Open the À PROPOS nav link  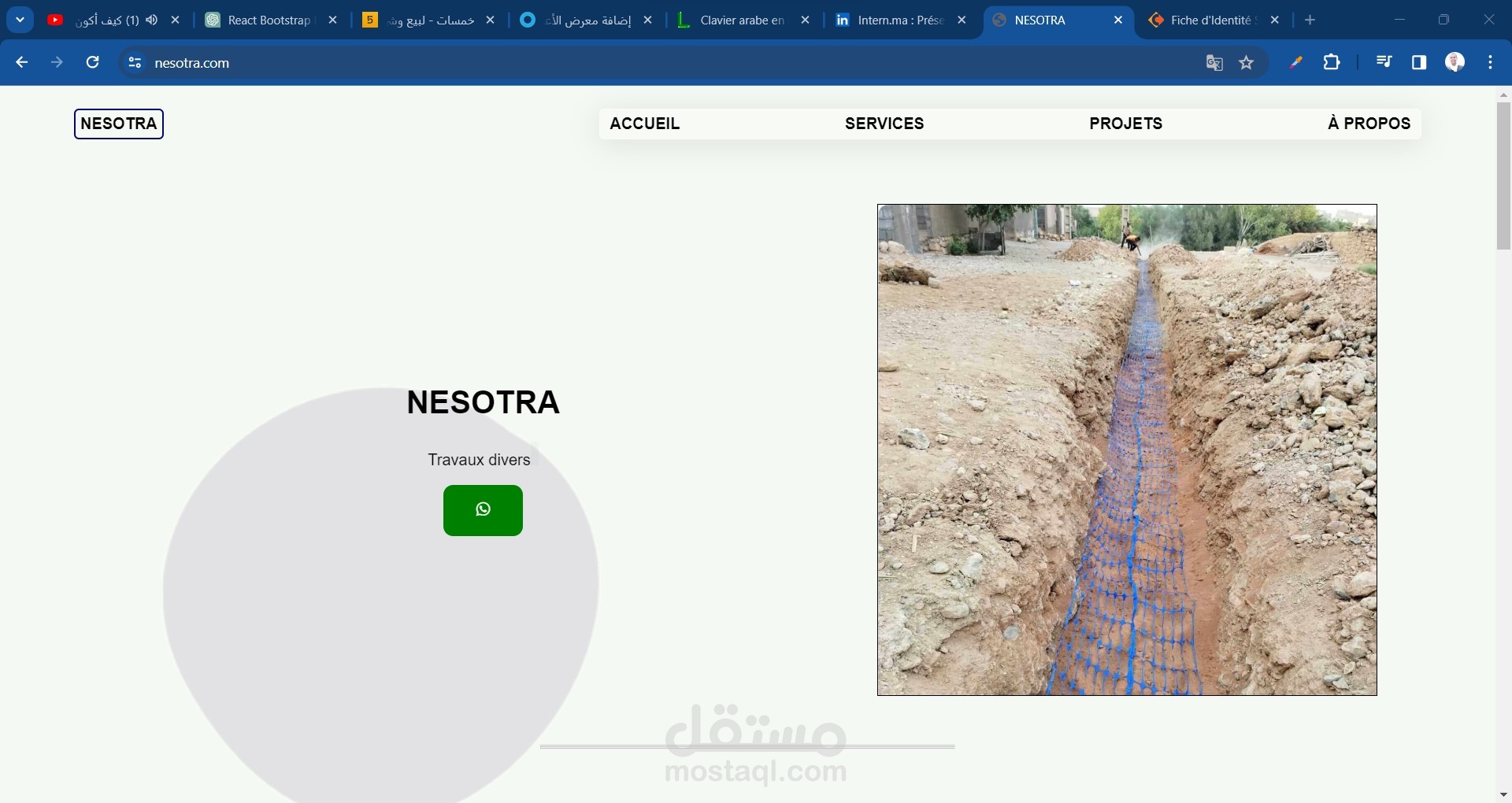1369,124
